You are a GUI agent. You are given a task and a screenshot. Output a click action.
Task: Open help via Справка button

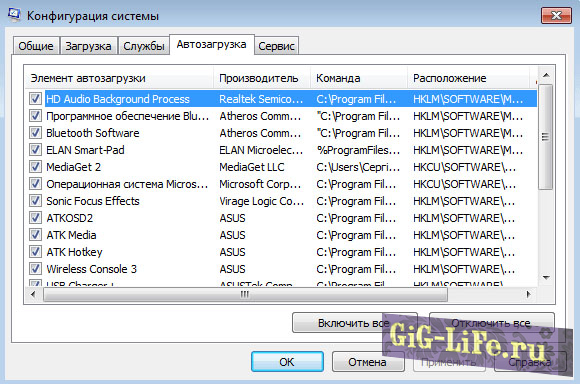(530, 361)
